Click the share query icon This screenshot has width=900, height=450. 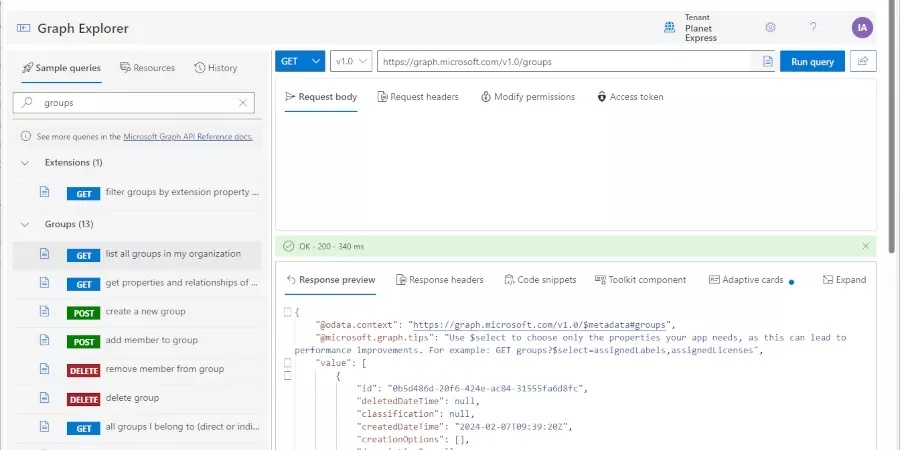(862, 61)
